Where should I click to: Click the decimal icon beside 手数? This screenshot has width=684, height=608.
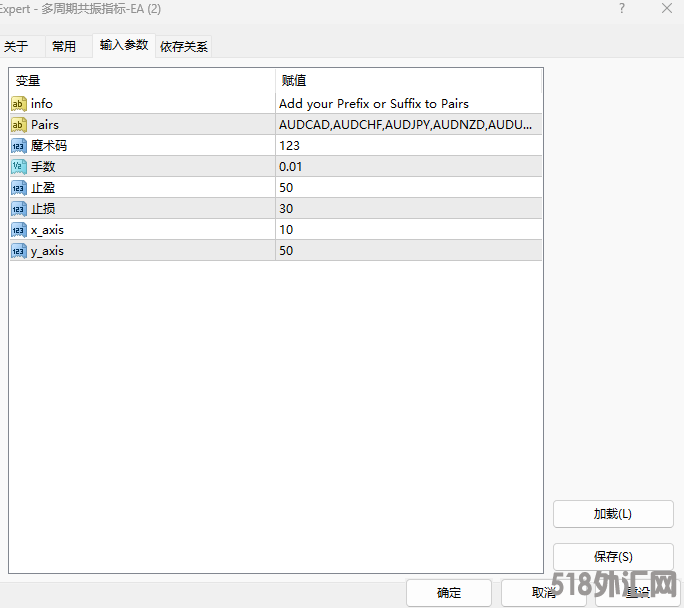(18, 167)
